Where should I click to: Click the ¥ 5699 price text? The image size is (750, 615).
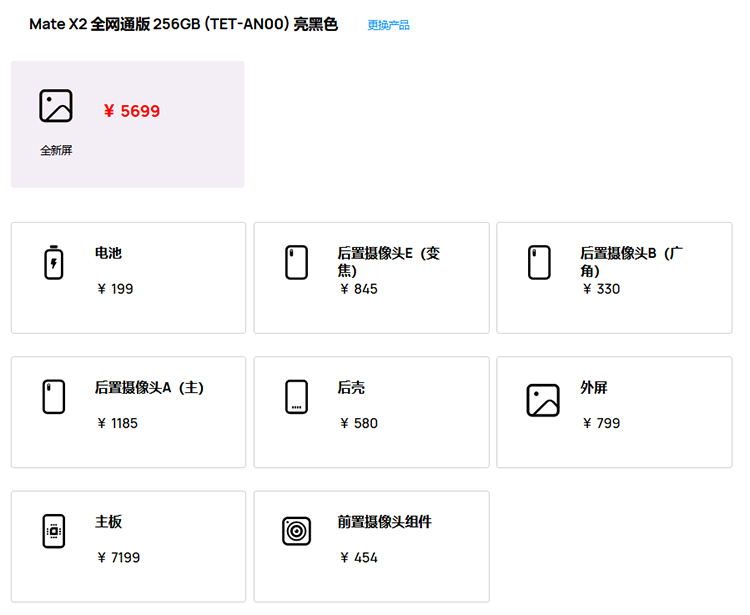(132, 111)
